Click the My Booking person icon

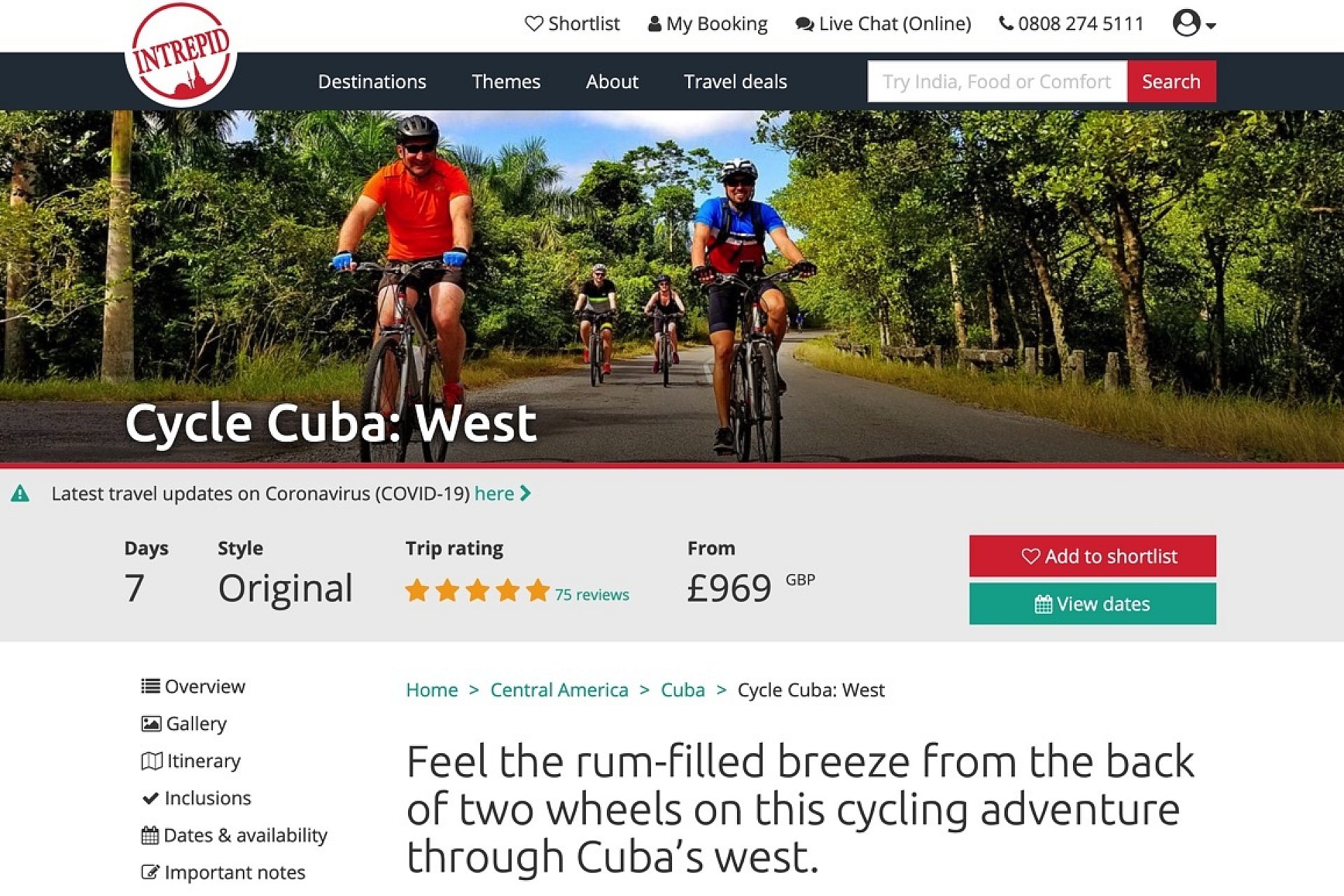click(654, 24)
